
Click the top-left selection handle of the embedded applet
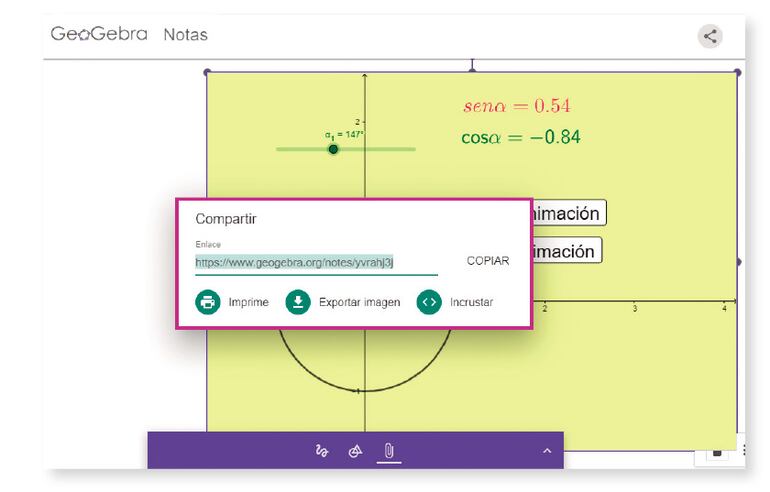point(207,72)
